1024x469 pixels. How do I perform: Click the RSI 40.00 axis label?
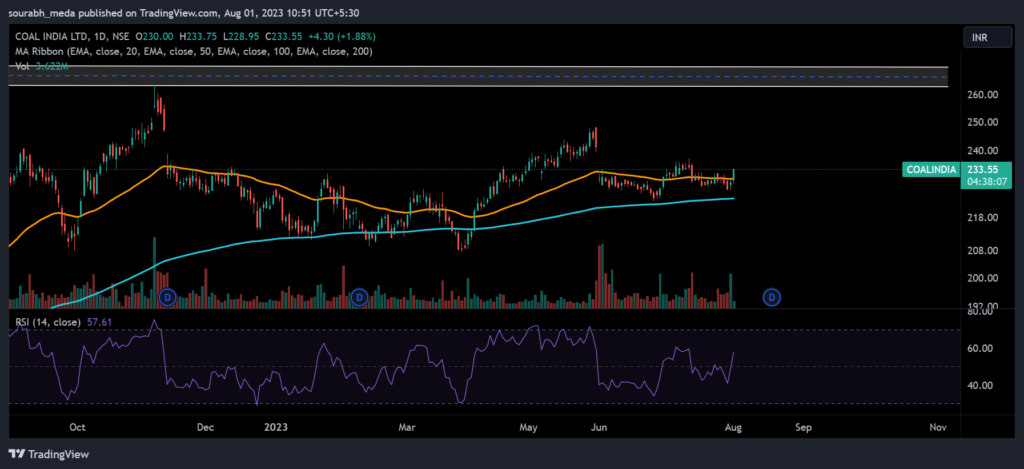point(980,386)
